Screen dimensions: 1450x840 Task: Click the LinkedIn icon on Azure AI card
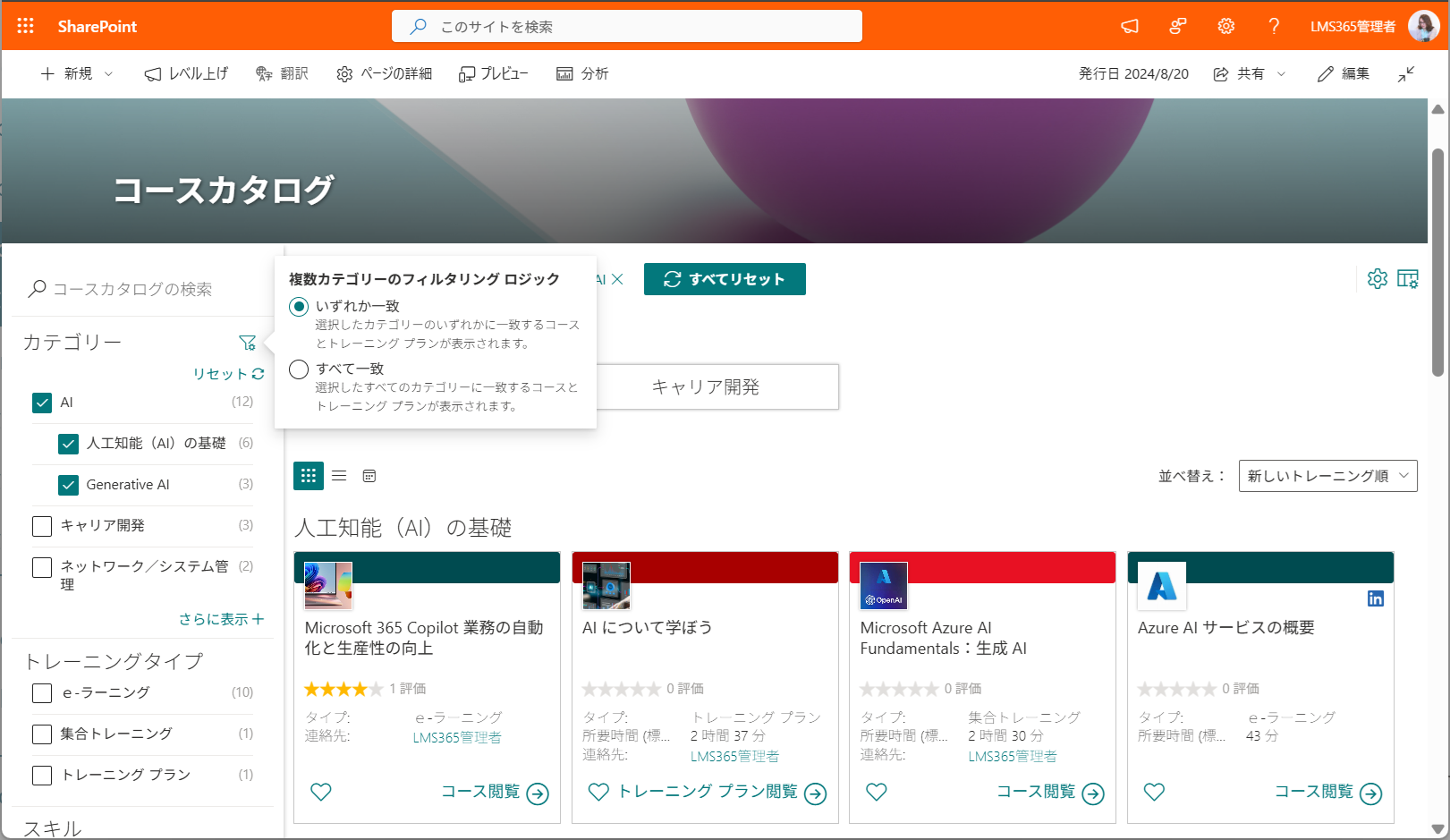point(1376,598)
